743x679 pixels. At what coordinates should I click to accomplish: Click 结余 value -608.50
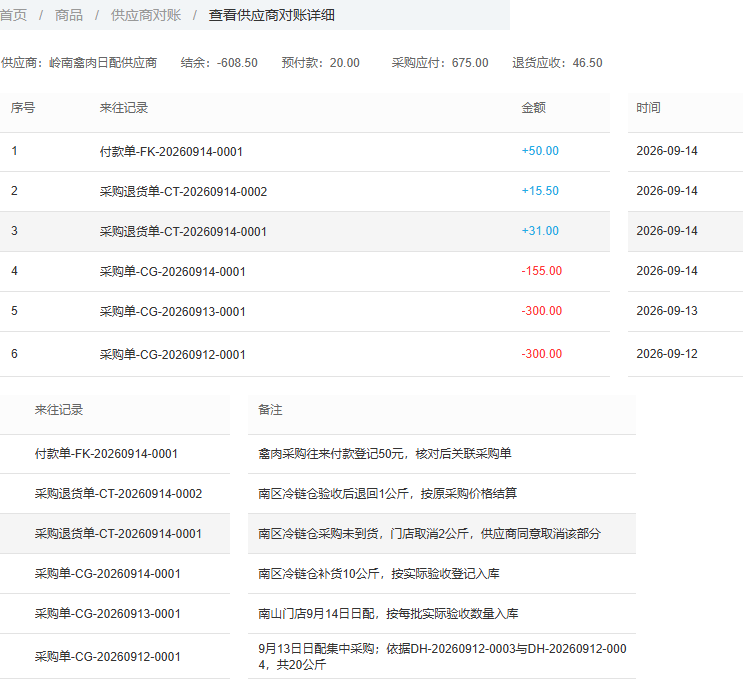pos(237,63)
